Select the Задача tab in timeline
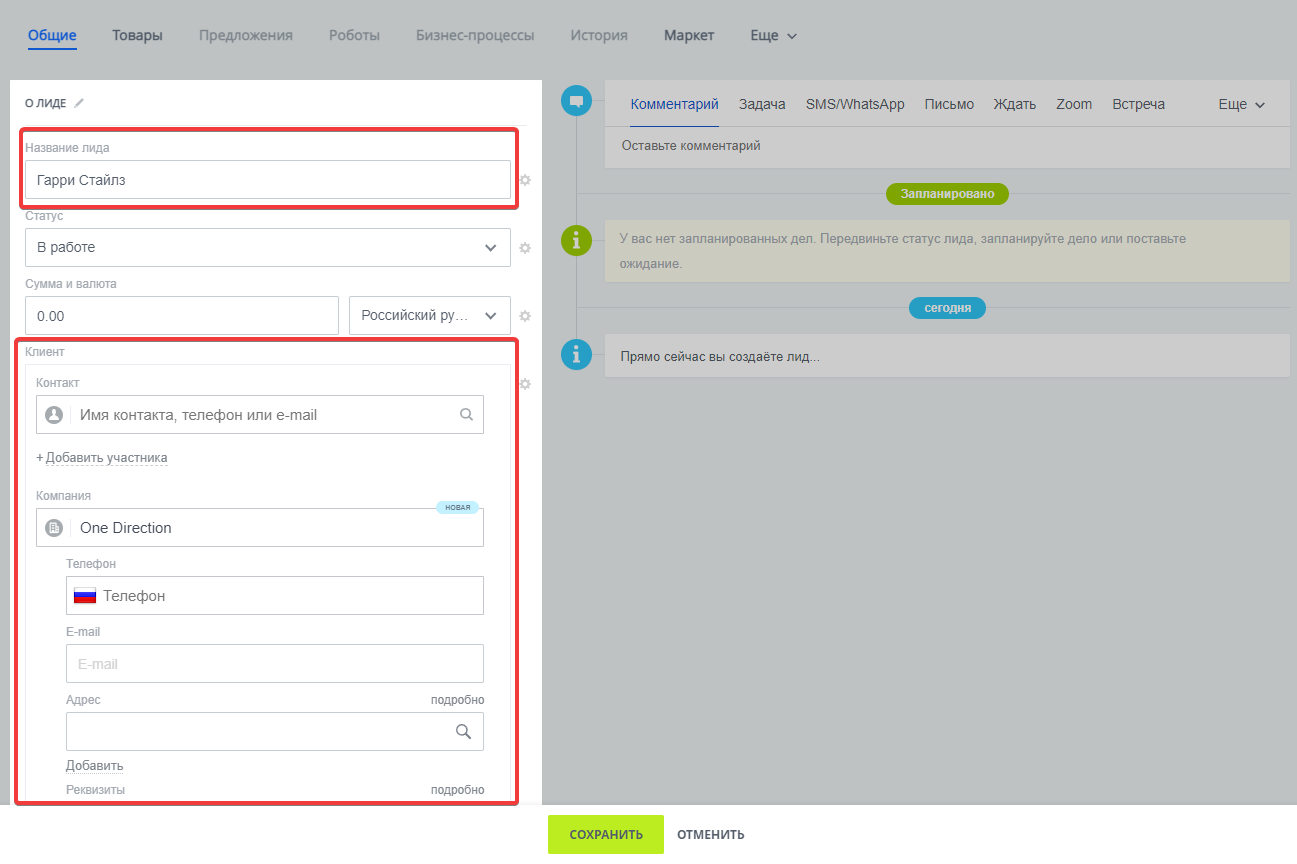The width and height of the screenshot is (1297, 864). point(762,104)
